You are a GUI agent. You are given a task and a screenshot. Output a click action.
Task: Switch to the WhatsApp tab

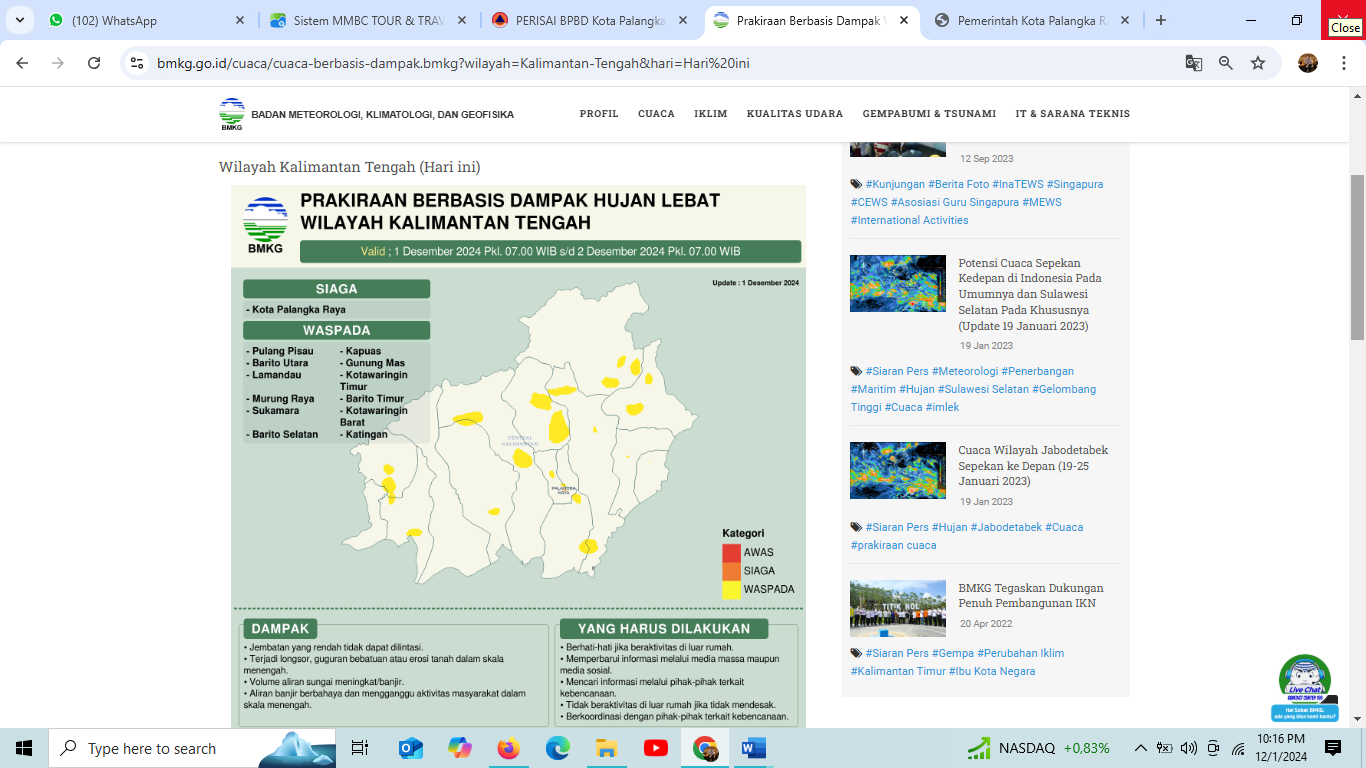pyautogui.click(x=147, y=20)
